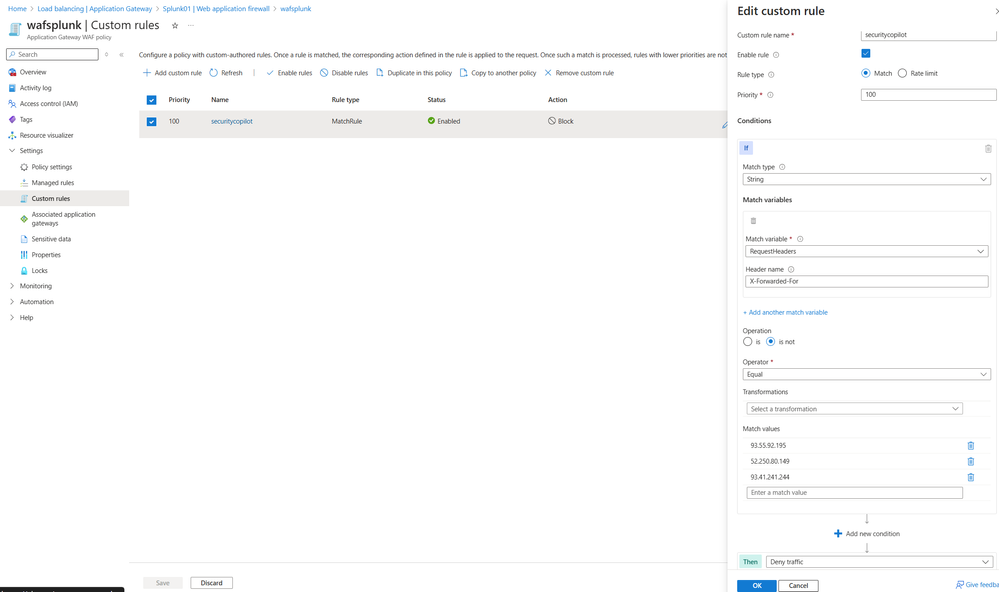Click the Header name field
This screenshot has width=999, height=592.
866,281
